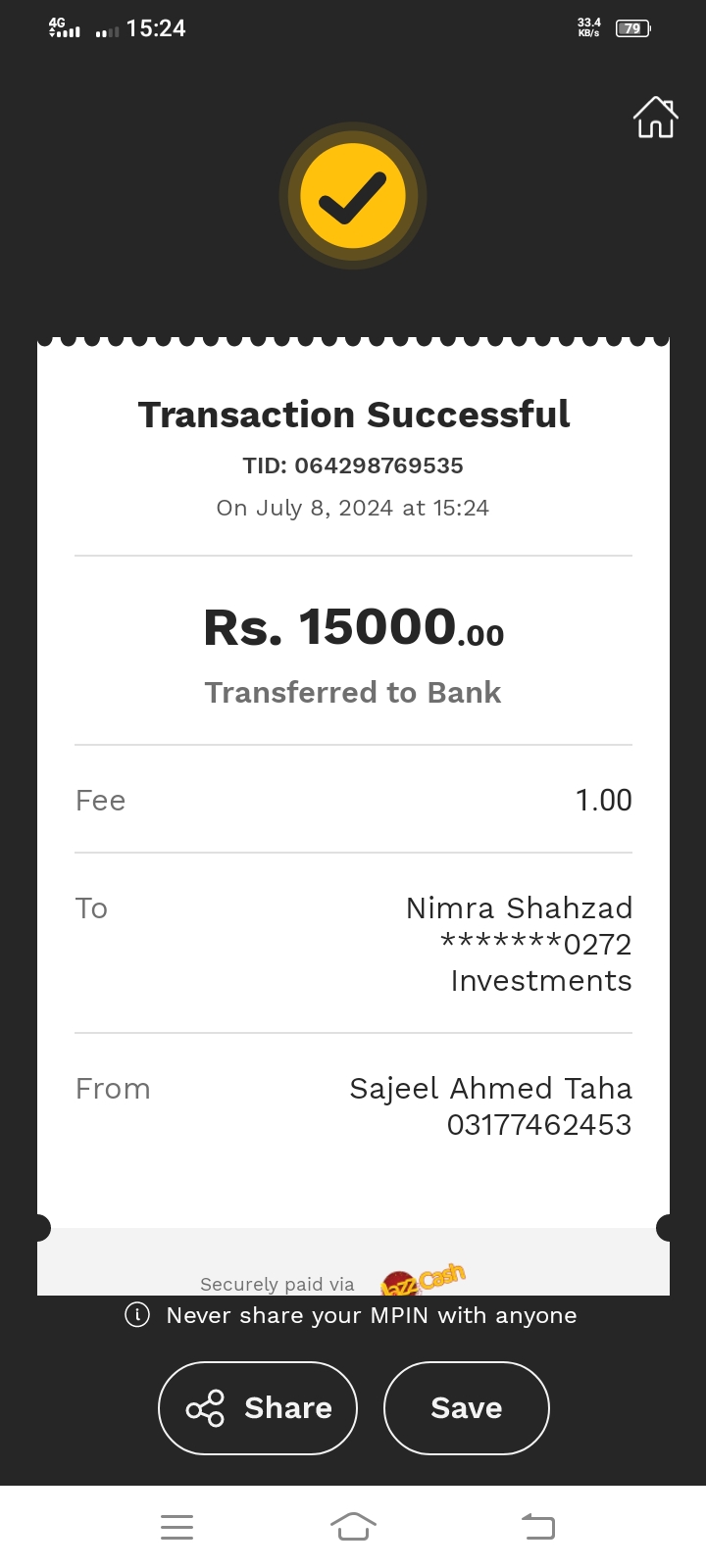Tap the recipient name Nimra Shahzad
706x1568 pixels.
519,908
